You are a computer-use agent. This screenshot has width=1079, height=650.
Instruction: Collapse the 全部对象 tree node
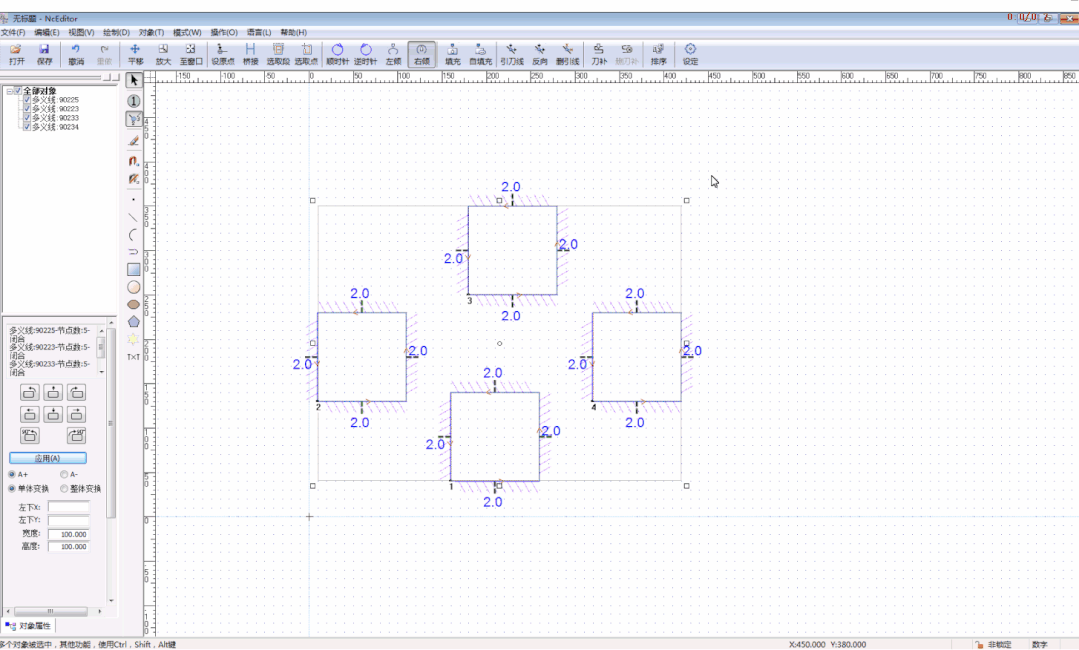pos(9,91)
